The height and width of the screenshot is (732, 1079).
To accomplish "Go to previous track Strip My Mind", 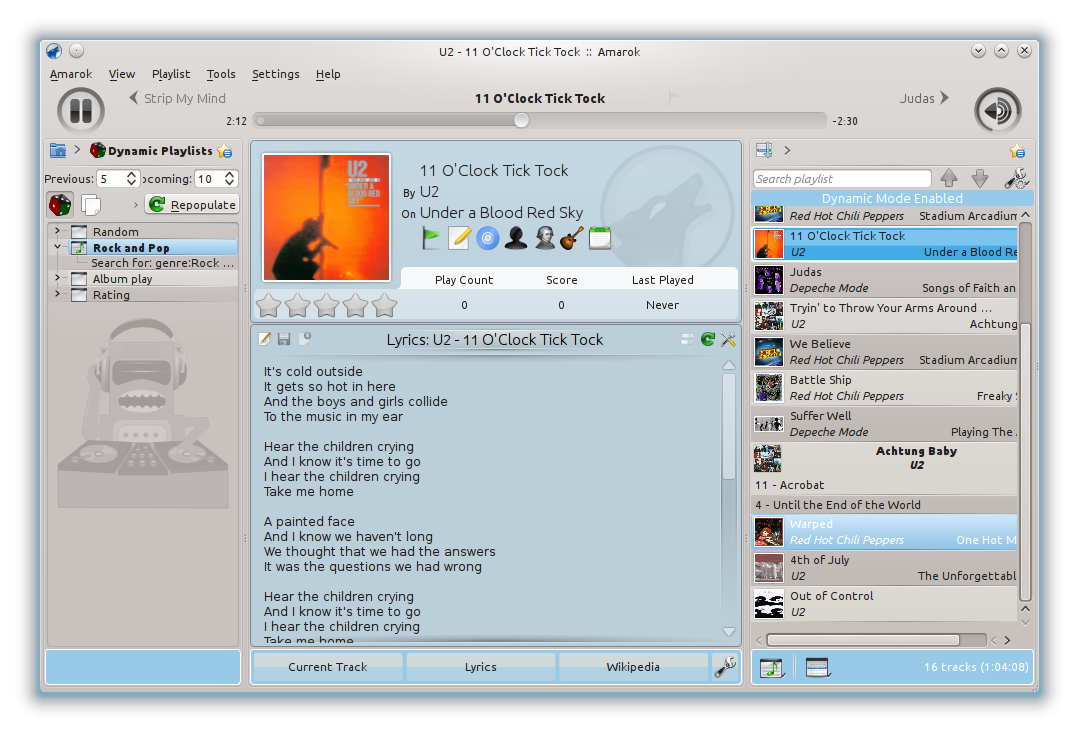I will coord(178,98).
